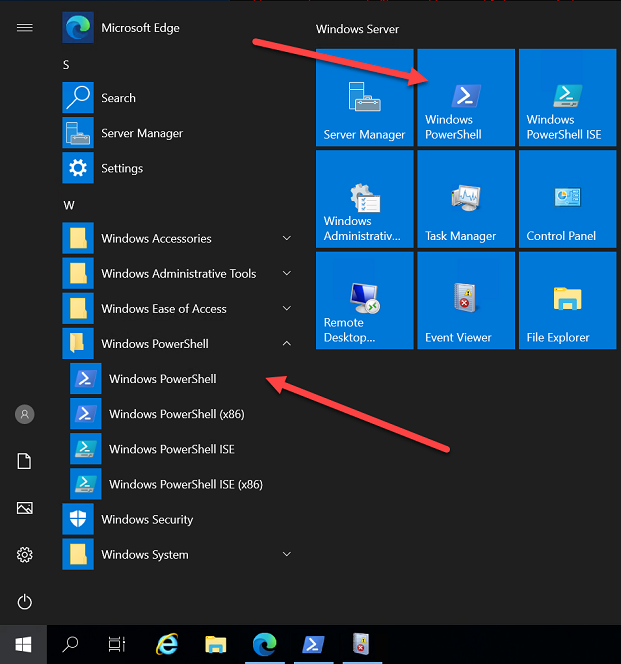Click the Search app magnifier icon
Viewport: 621px width, 664px height.
tap(78, 98)
